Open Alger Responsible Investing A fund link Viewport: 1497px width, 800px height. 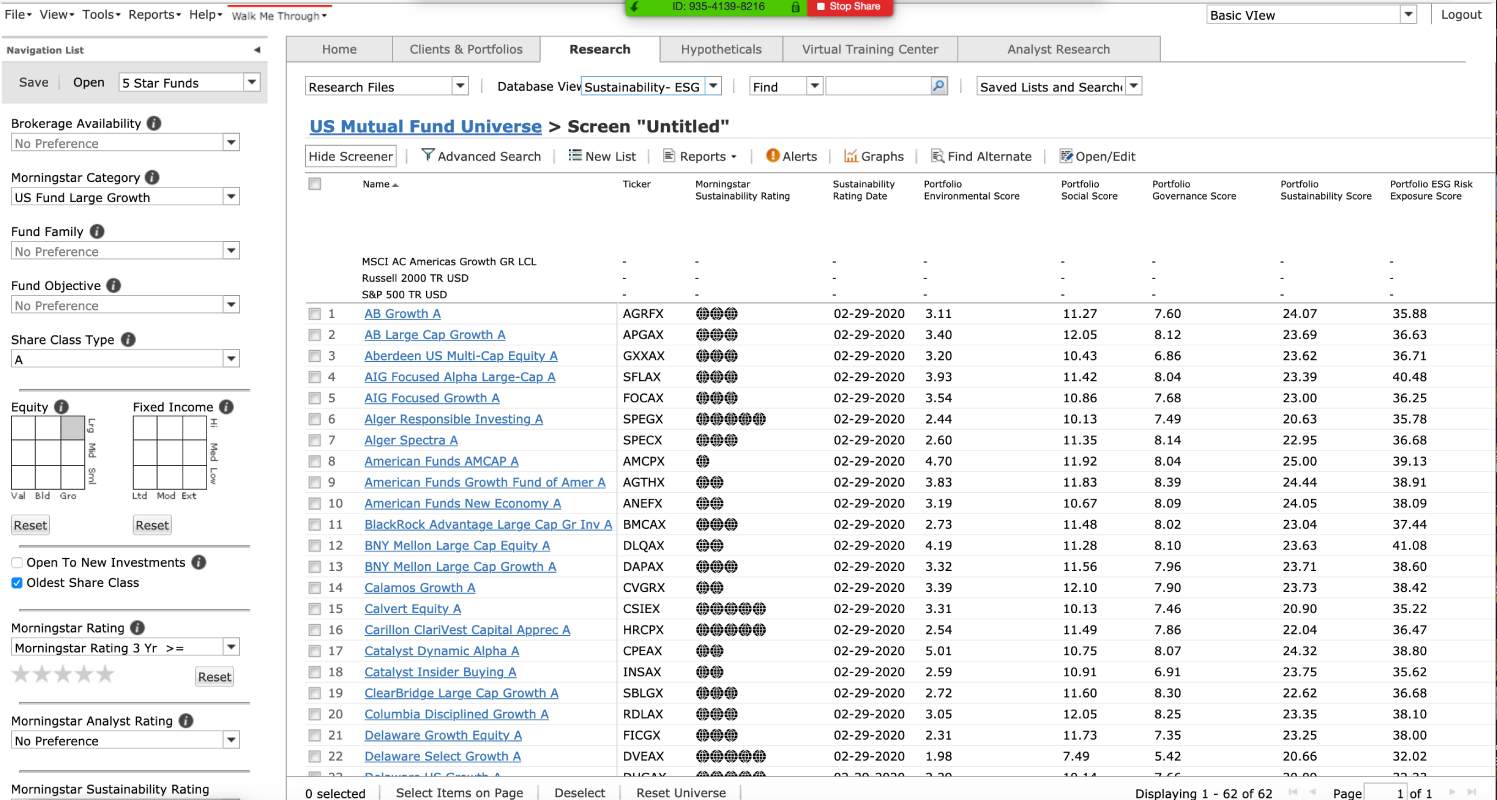(x=454, y=419)
